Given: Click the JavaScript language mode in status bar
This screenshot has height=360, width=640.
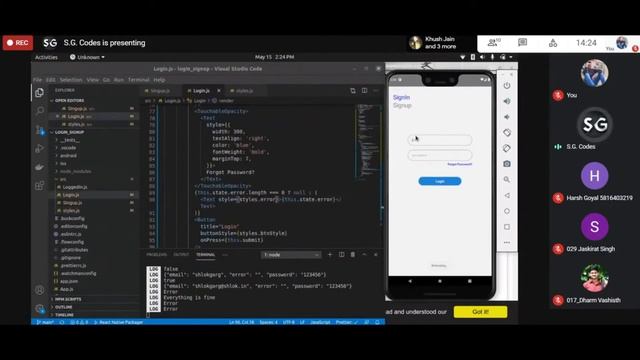Looking at the screenshot, I should (x=320, y=322).
